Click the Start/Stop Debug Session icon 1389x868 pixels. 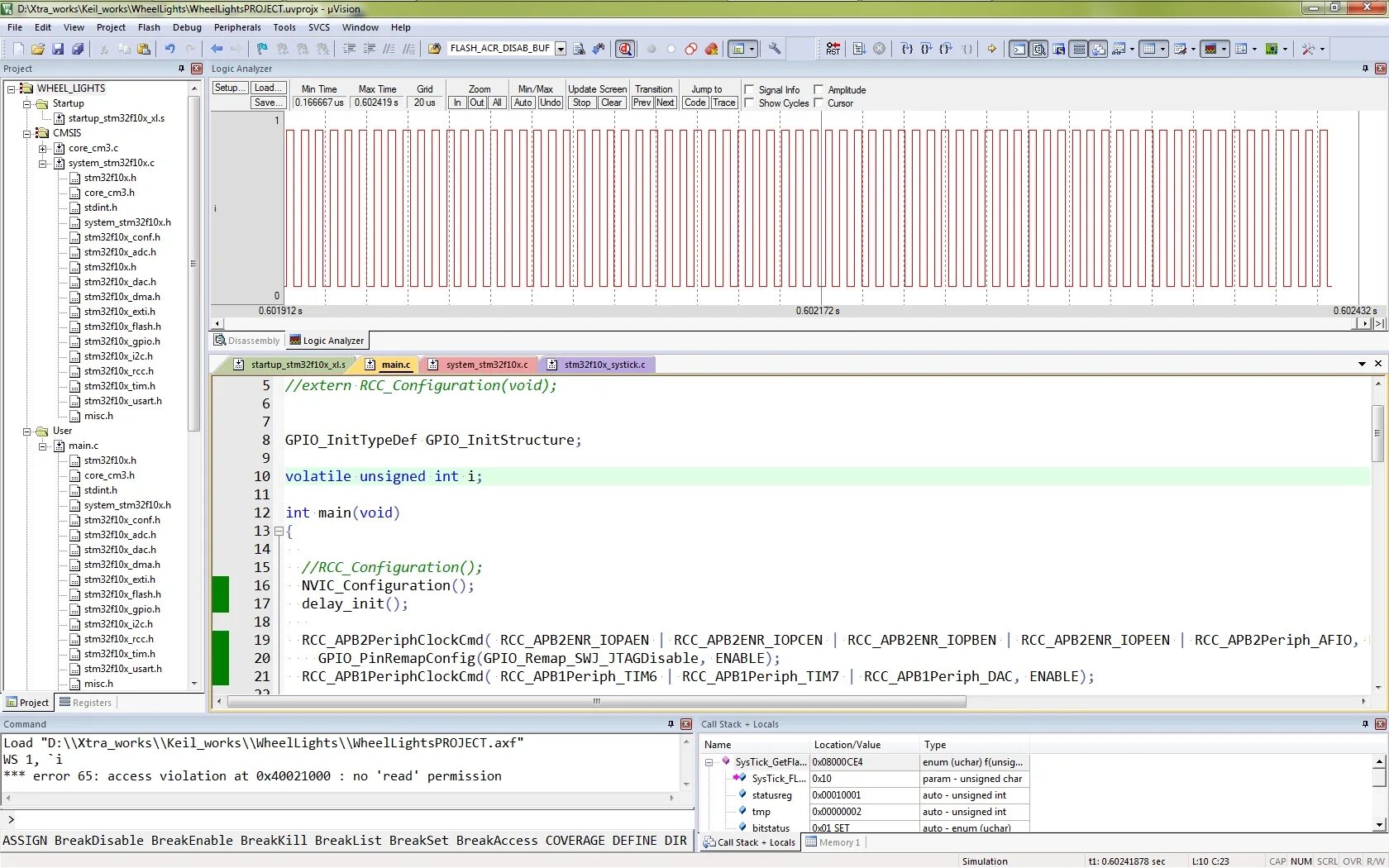coord(625,49)
